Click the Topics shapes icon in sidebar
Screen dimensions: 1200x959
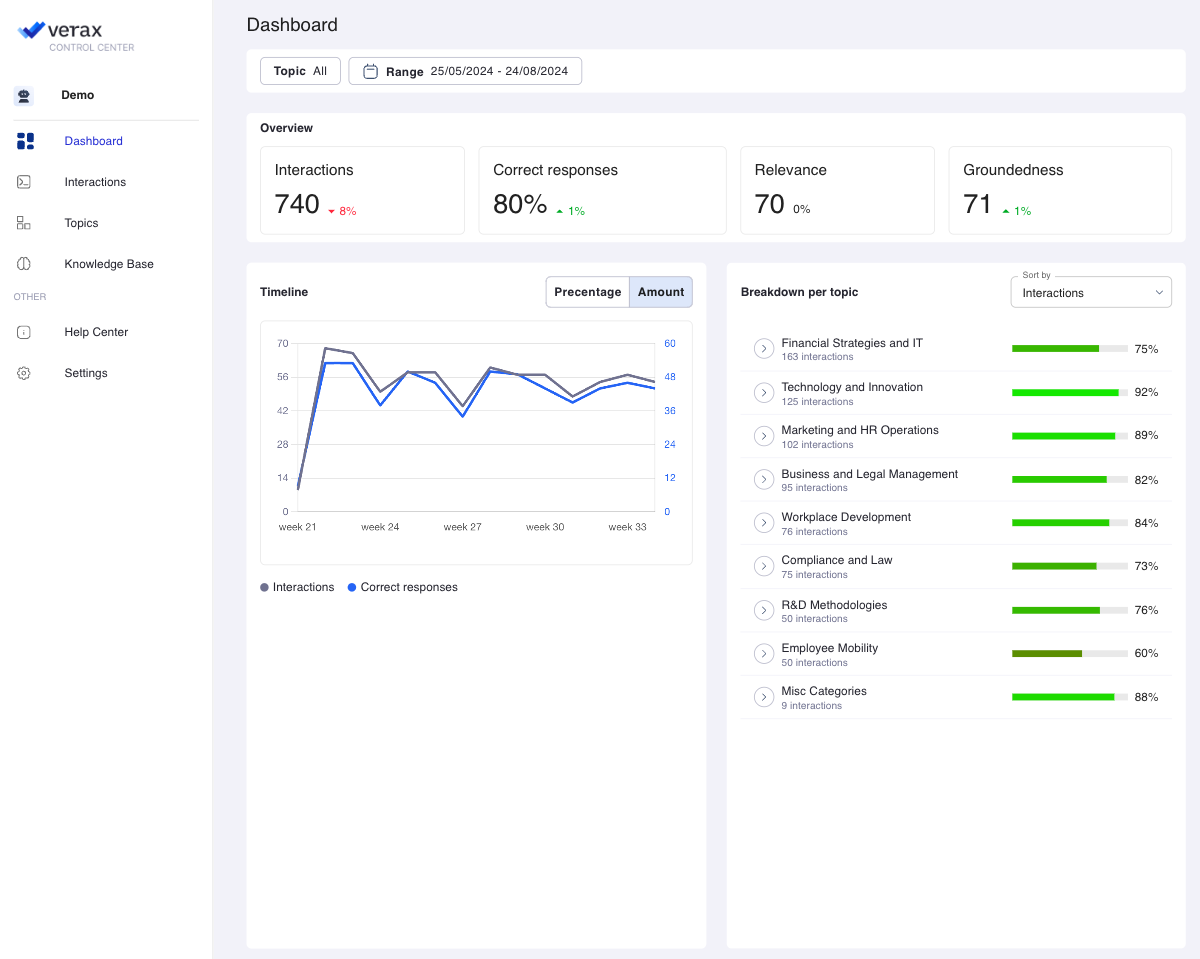coord(24,223)
